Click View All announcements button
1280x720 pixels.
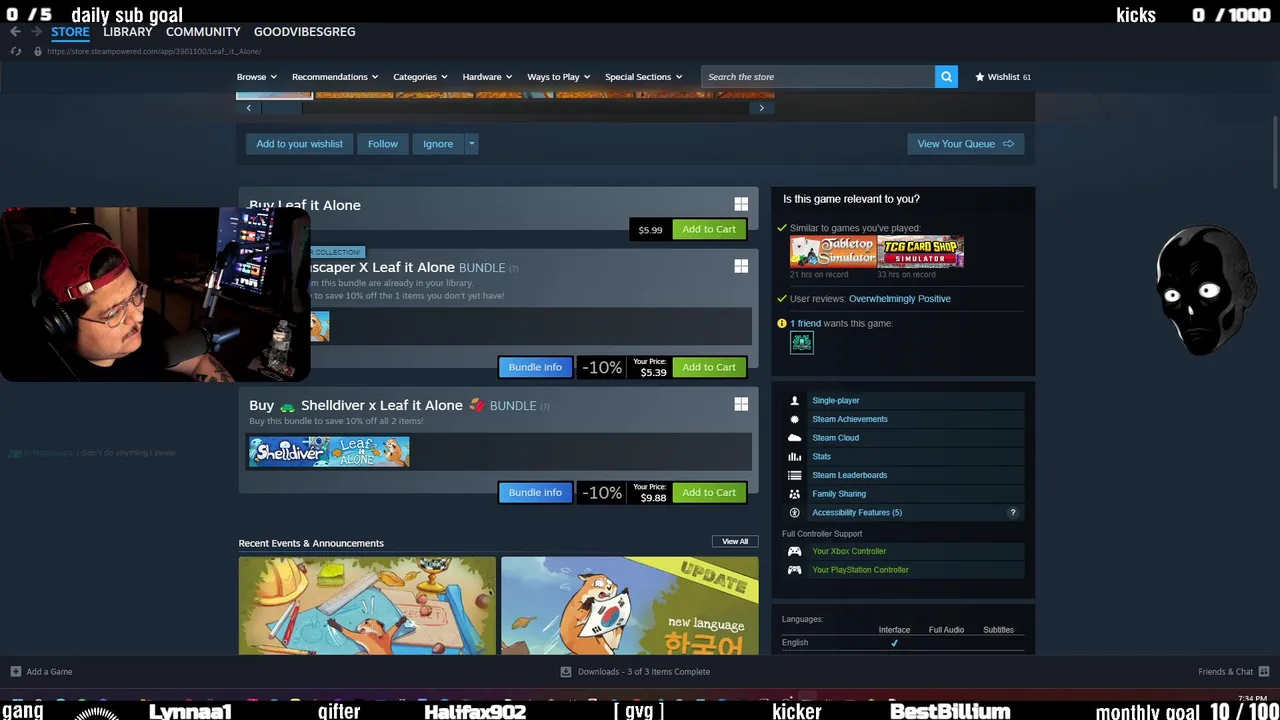pos(735,542)
